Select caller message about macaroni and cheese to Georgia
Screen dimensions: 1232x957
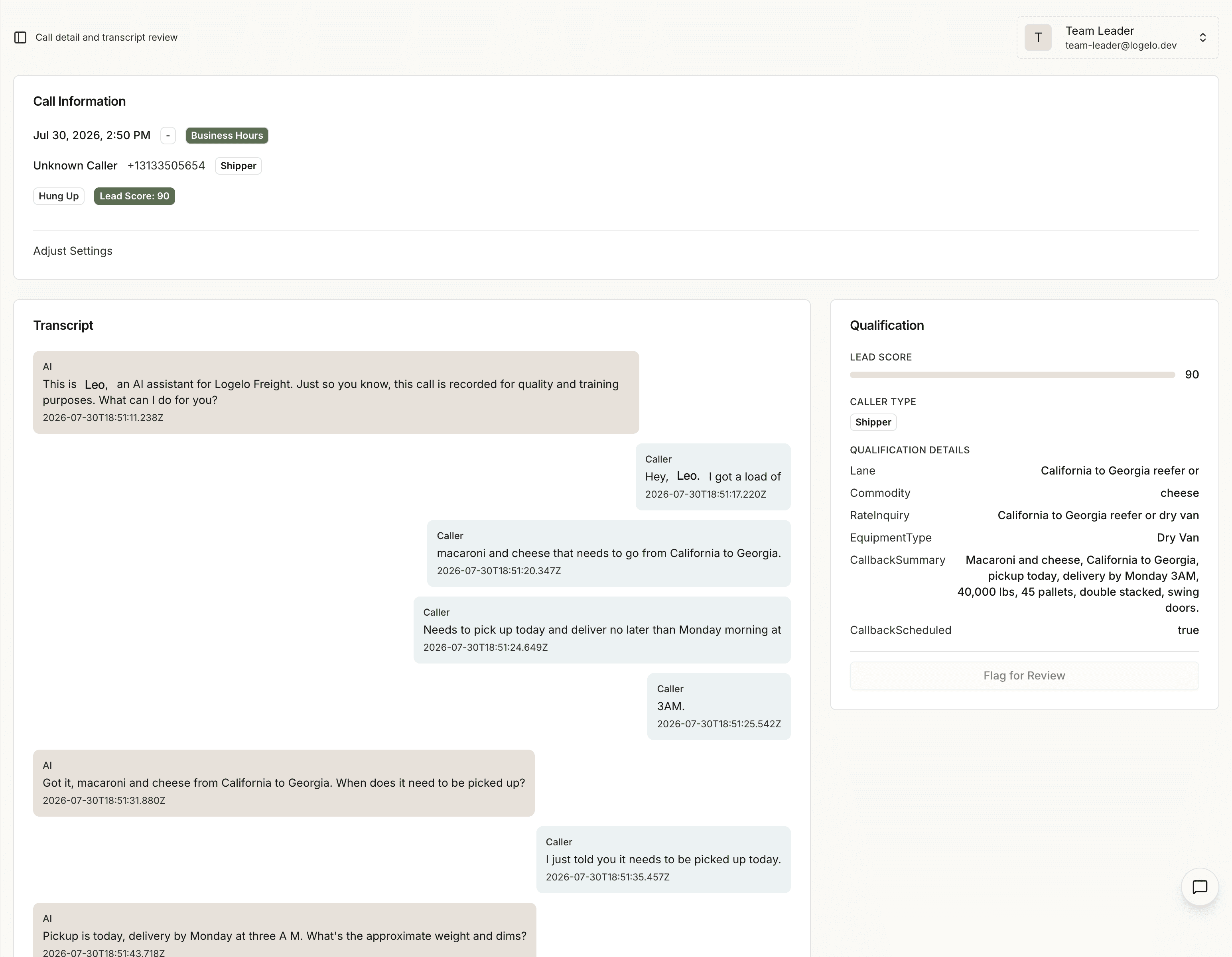pos(609,554)
